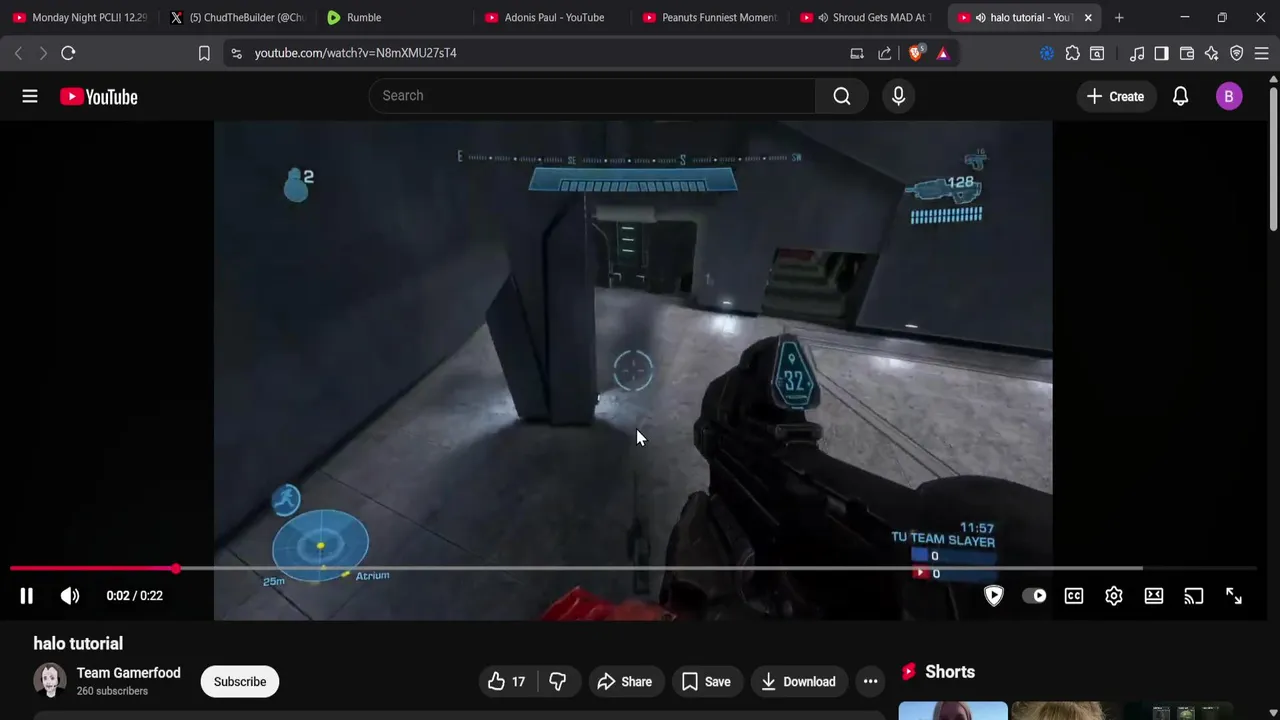Screen dimensions: 1280x720
Task: Install/open in app icon in address bar
Action: pyautogui.click(x=857, y=53)
